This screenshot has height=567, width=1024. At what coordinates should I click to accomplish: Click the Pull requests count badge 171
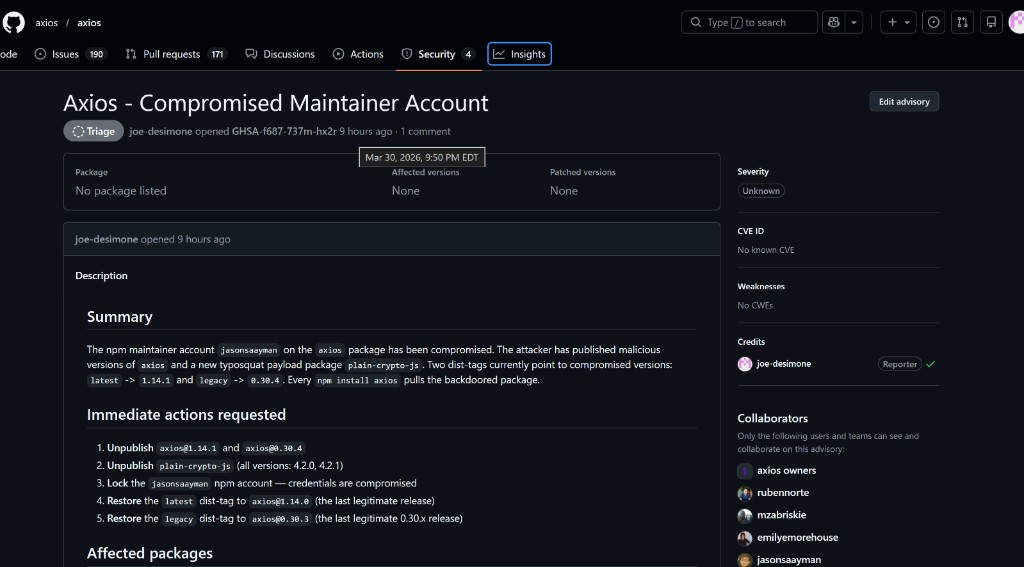click(x=217, y=54)
